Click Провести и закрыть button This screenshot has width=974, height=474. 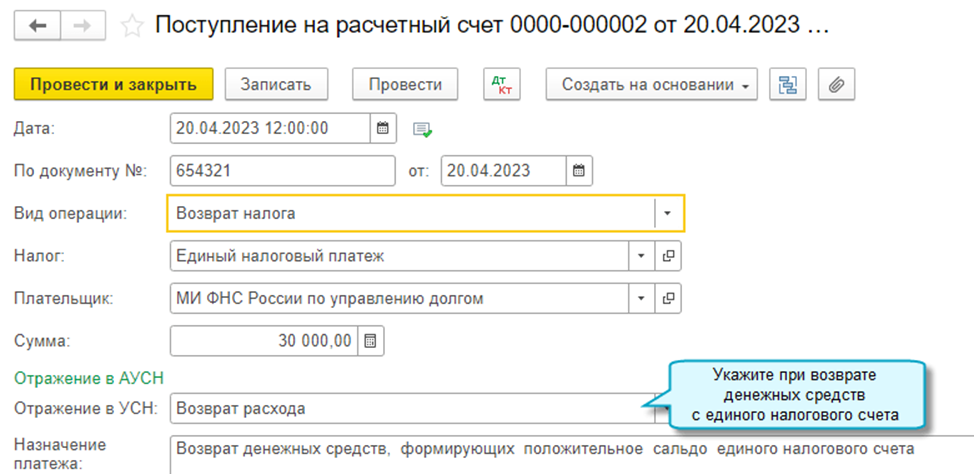pyautogui.click(x=113, y=85)
